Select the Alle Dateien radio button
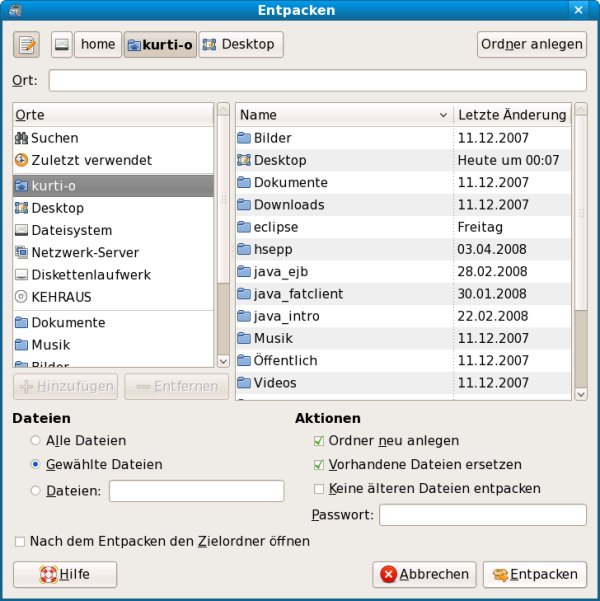The height and width of the screenshot is (601, 600). point(37,440)
